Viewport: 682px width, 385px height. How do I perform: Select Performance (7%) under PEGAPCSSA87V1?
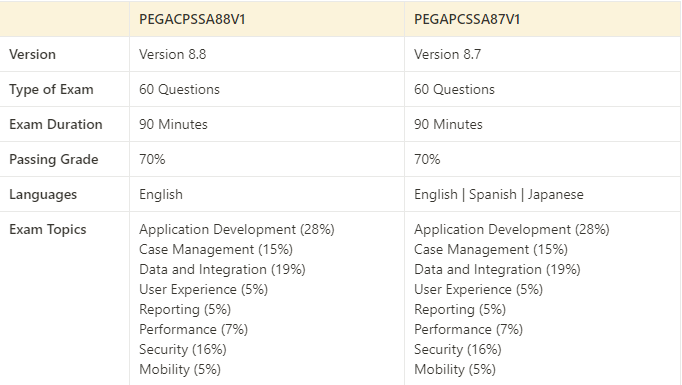468,329
